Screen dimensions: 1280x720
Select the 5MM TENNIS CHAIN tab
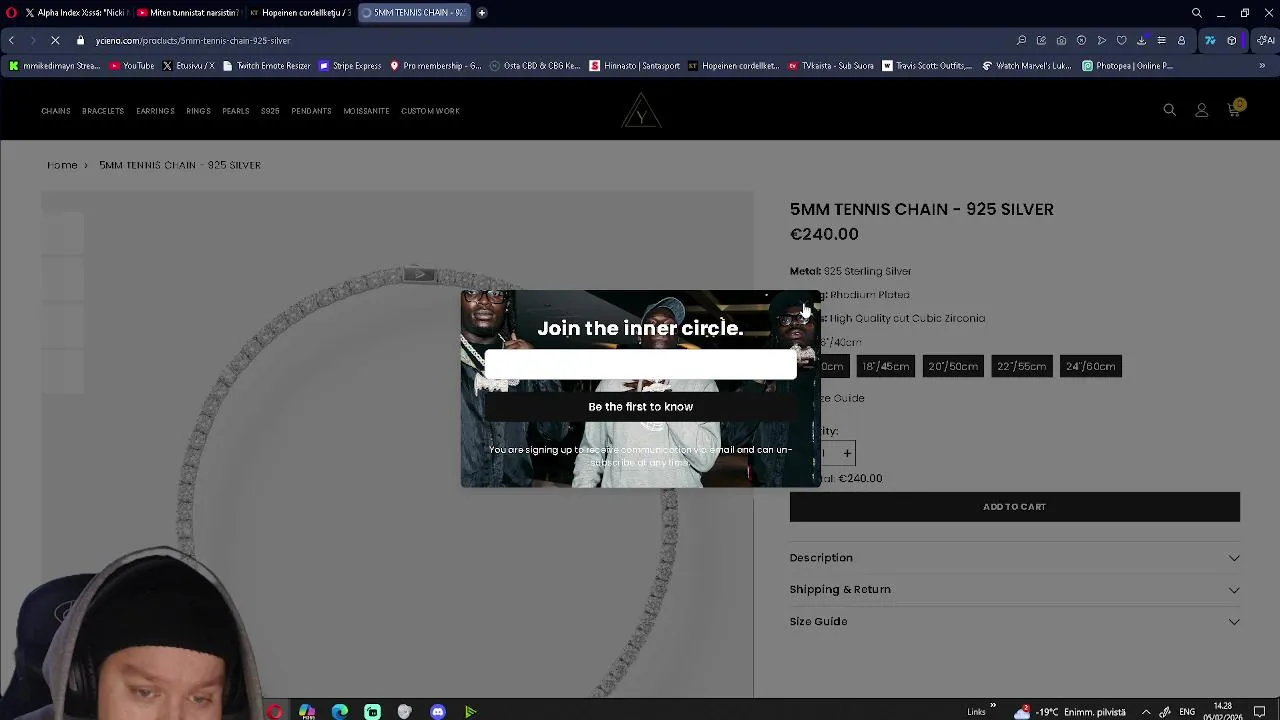pyautogui.click(x=412, y=13)
